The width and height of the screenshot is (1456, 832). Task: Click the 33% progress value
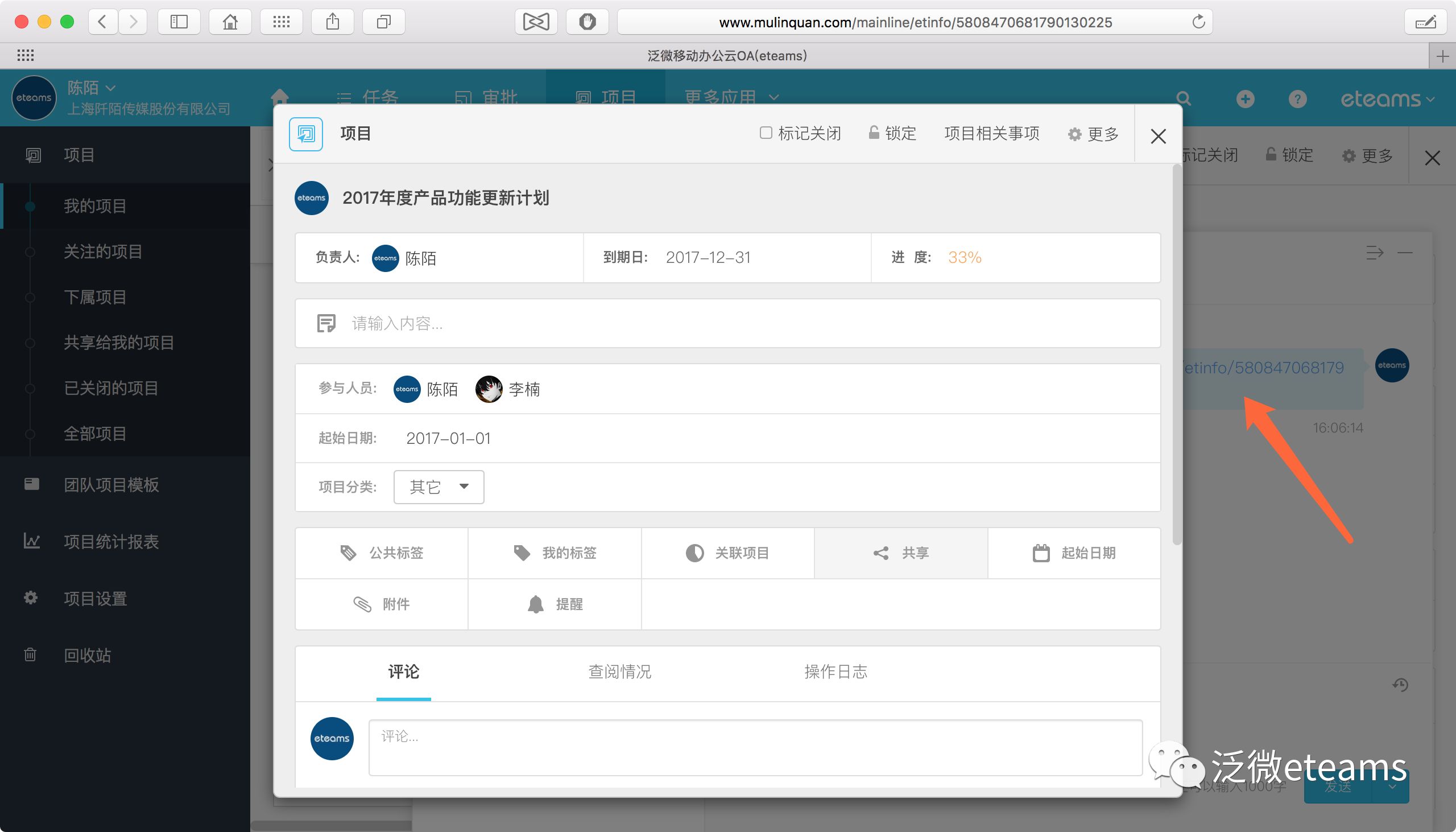tap(965, 257)
